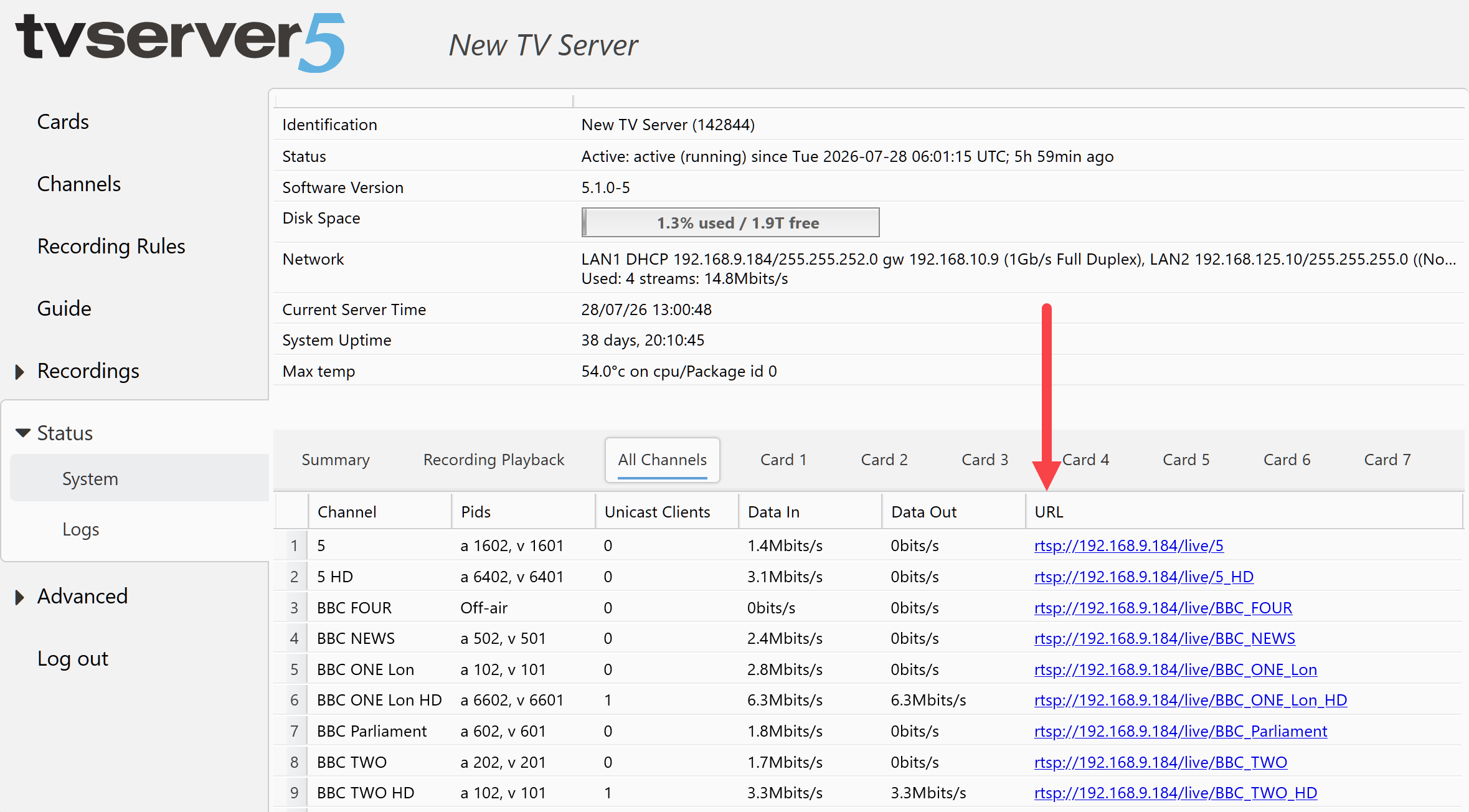
Task: Select System under Status
Action: [90, 478]
